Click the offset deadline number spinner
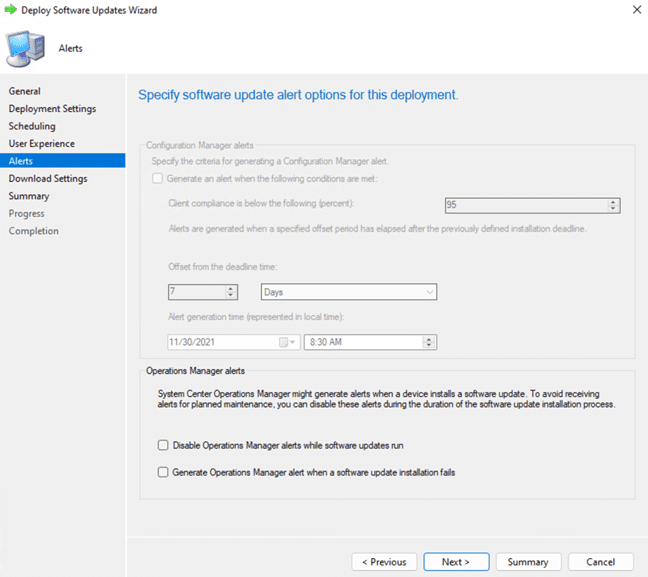Viewport: 648px width, 577px height. pyautogui.click(x=231, y=292)
